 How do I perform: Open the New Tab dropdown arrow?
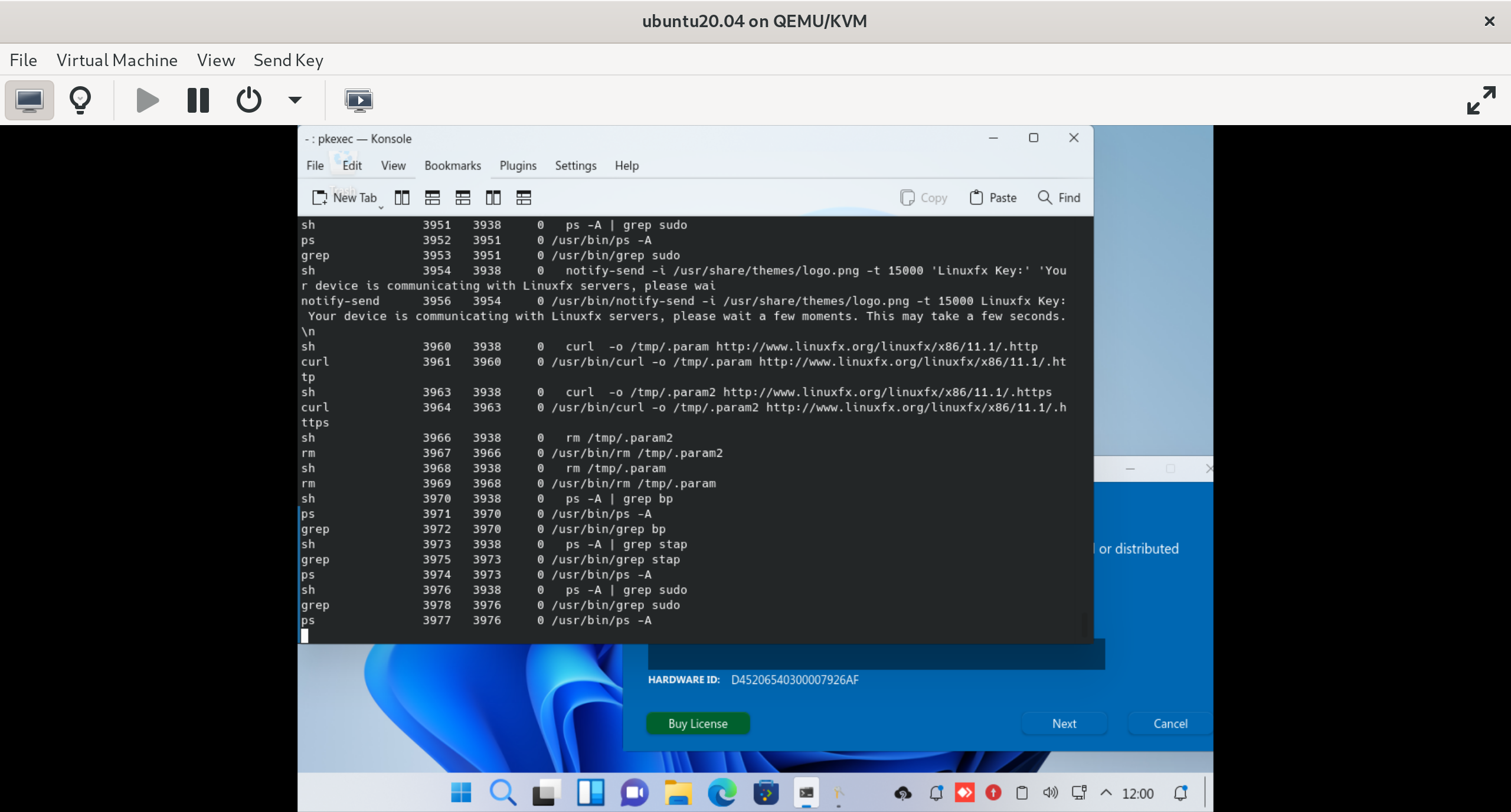381,207
